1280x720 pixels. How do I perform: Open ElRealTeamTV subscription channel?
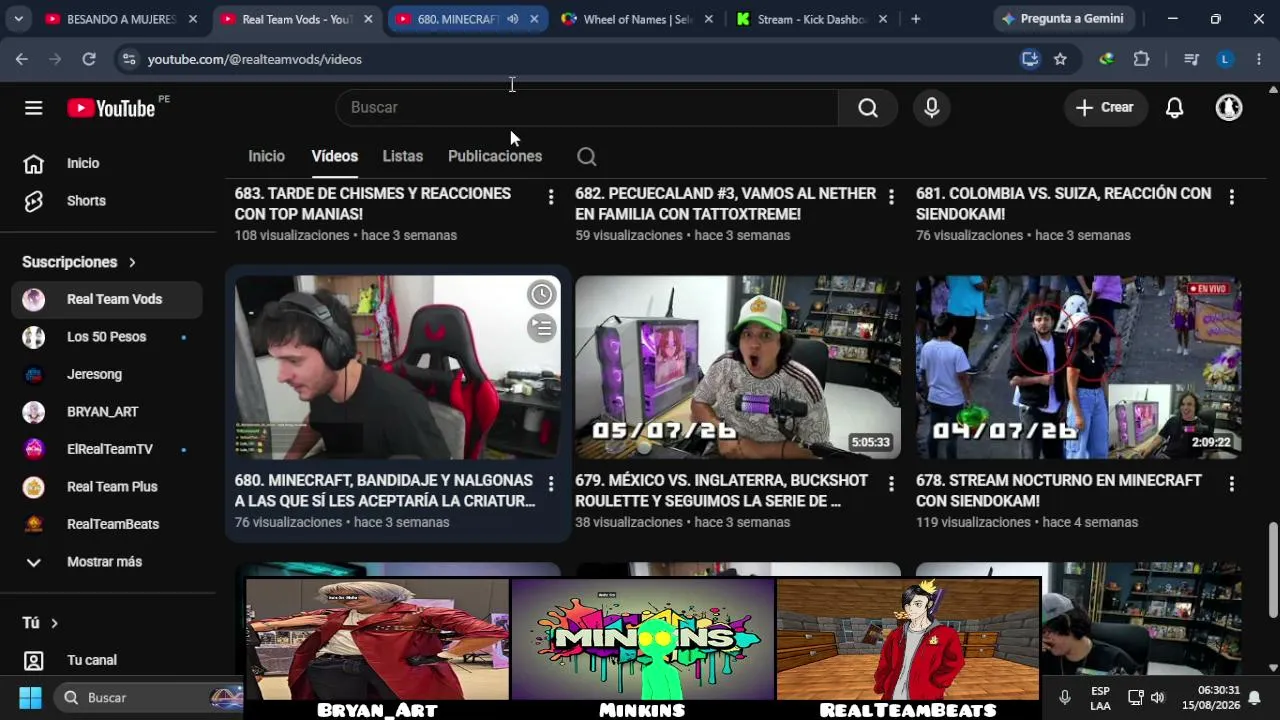108,449
